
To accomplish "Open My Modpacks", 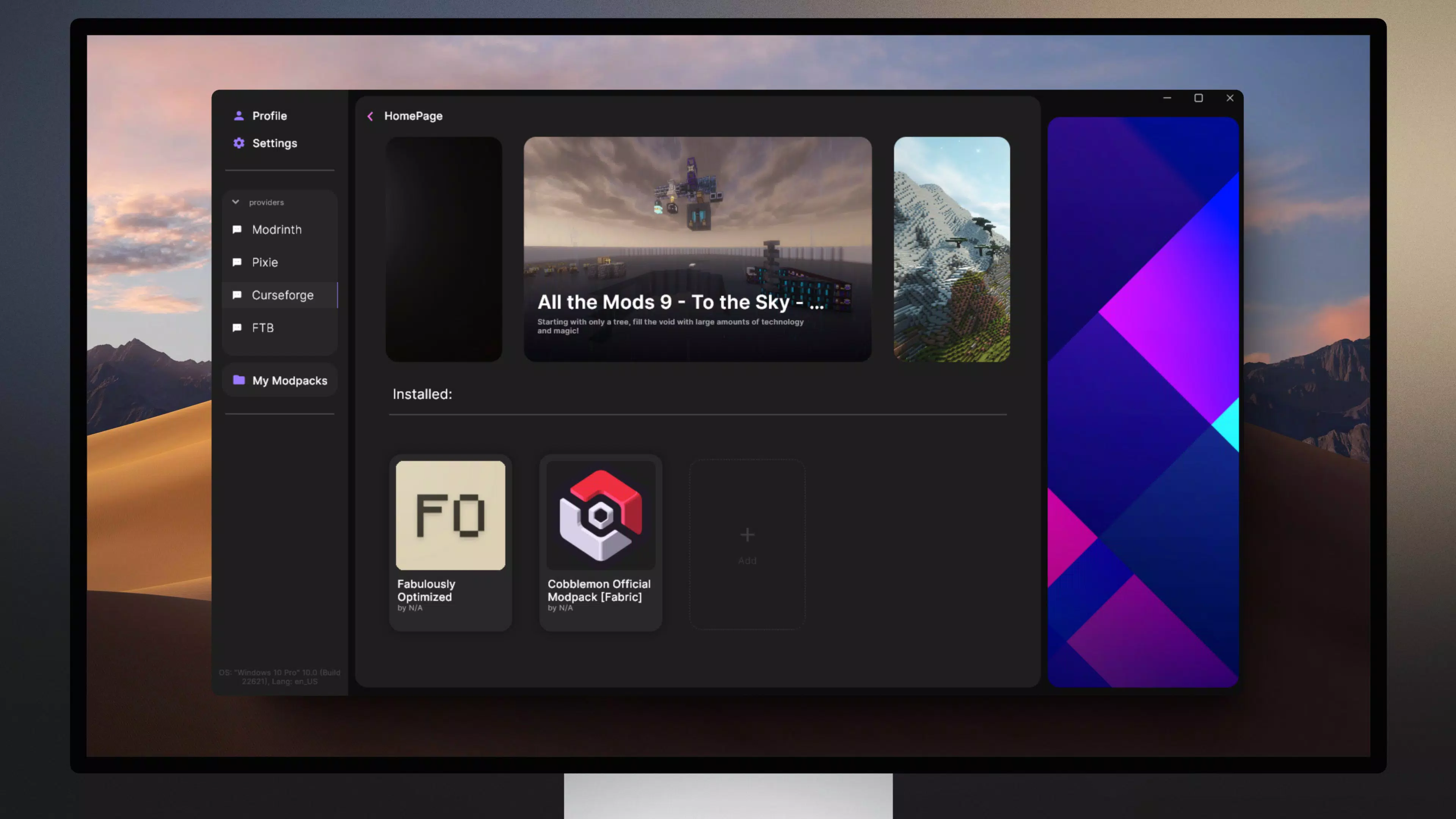I will coord(280,380).
